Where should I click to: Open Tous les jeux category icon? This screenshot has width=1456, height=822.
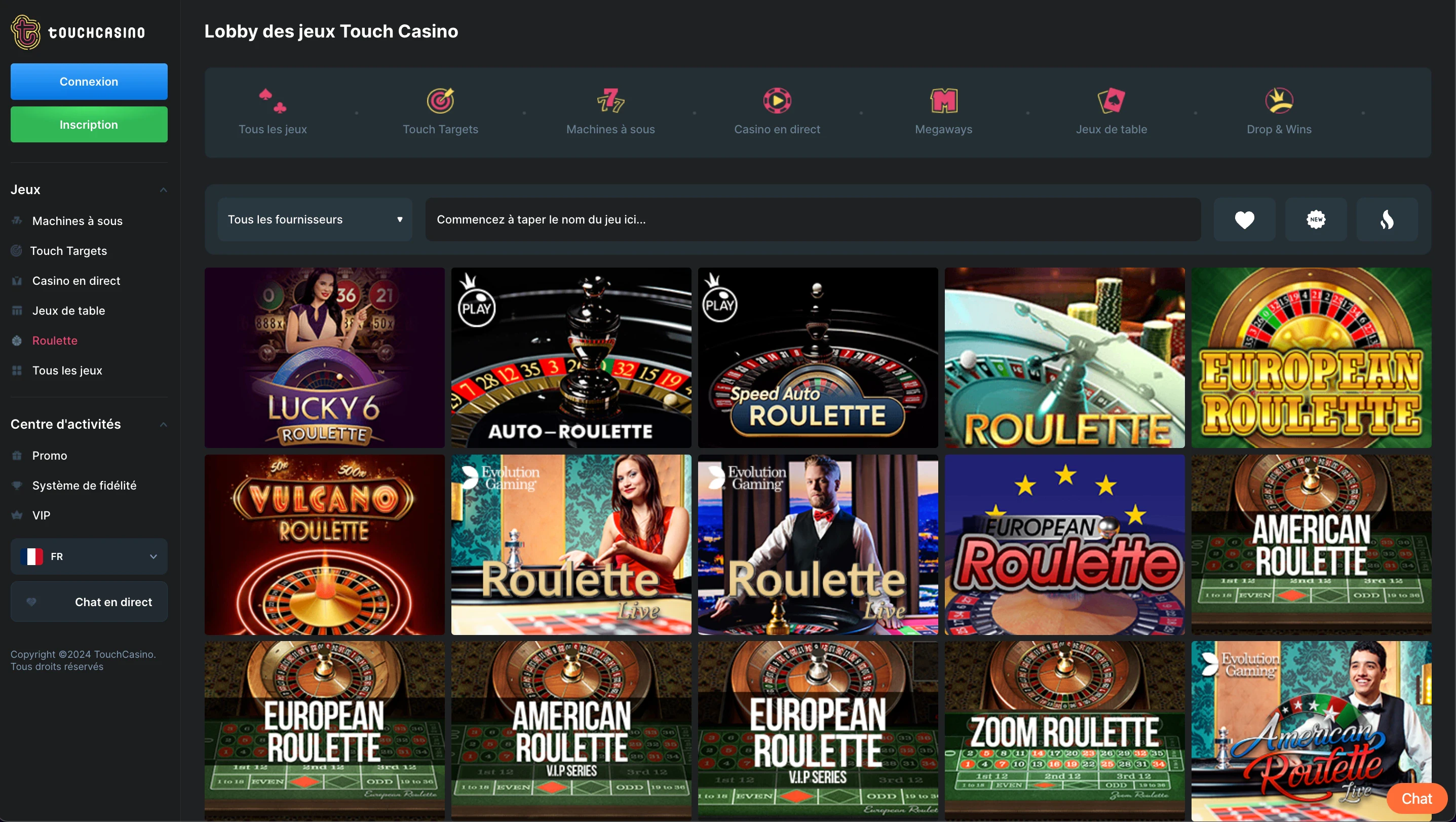tap(273, 101)
